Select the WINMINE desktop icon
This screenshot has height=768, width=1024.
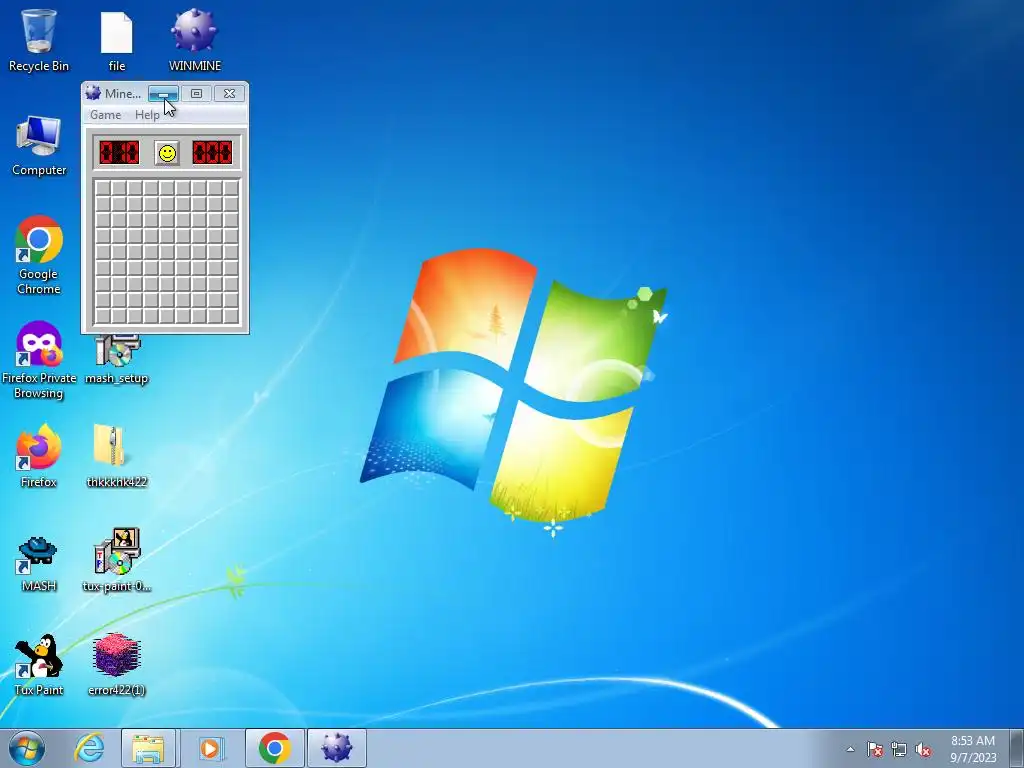[195, 39]
